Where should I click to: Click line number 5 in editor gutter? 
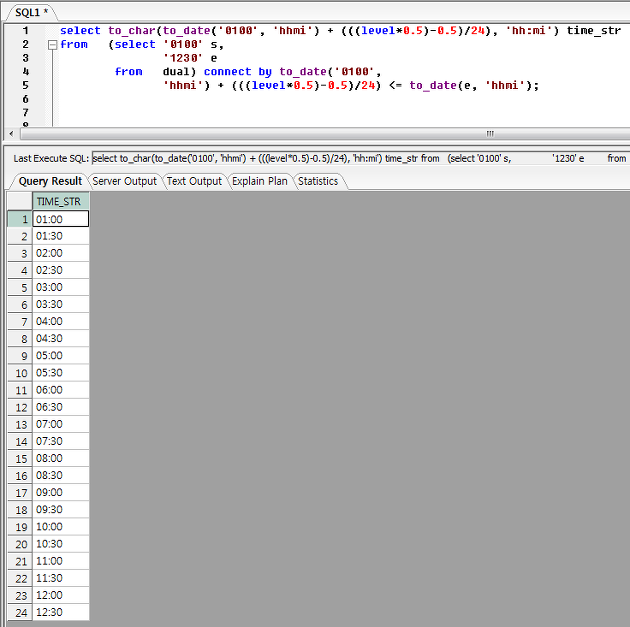[26, 85]
